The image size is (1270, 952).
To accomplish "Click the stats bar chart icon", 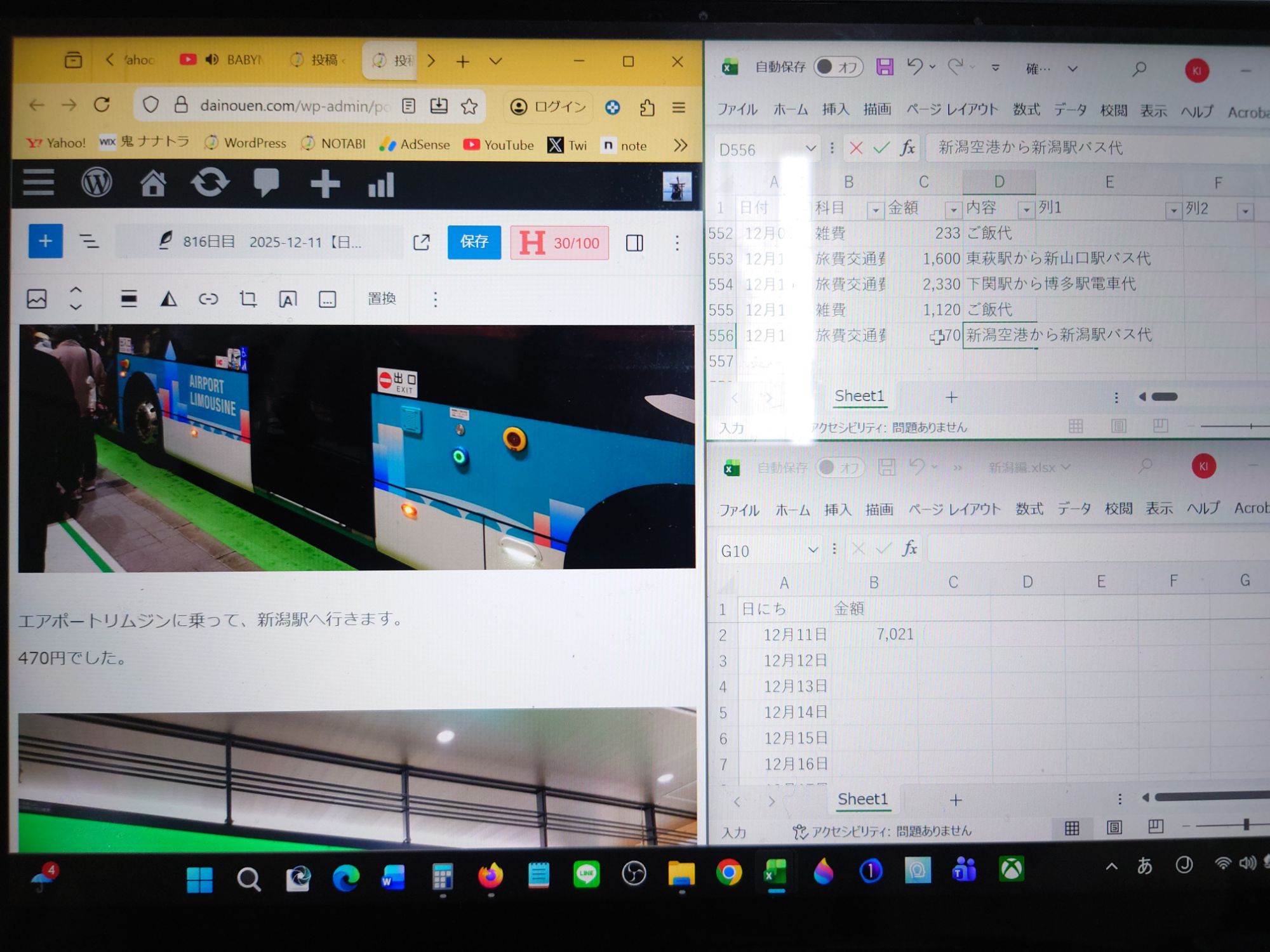I will (x=381, y=185).
